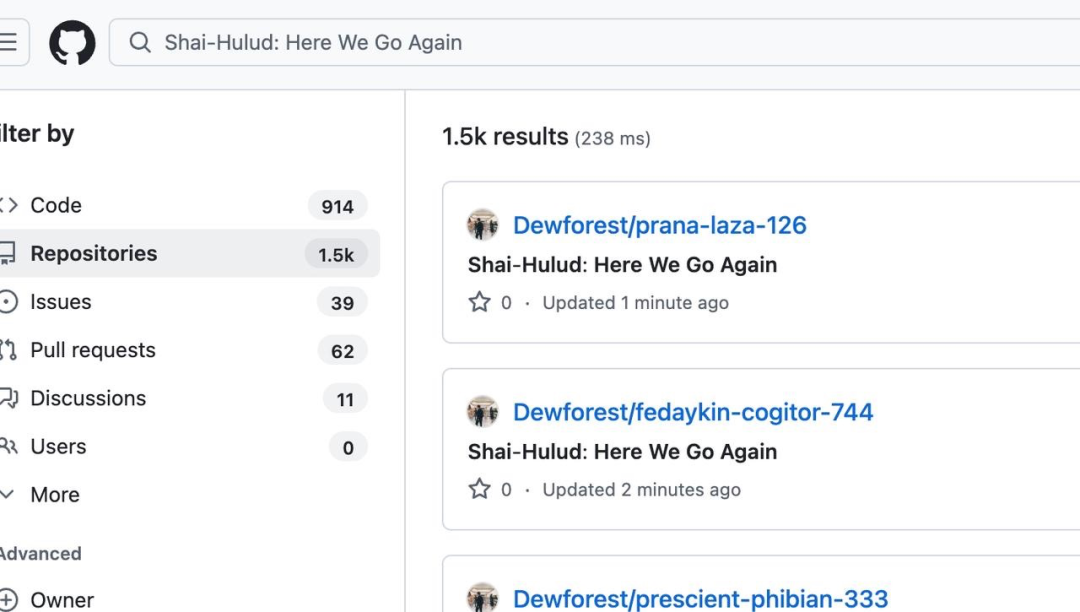
Task: Click the Discussions speech bubble icon
Action: tap(8, 398)
